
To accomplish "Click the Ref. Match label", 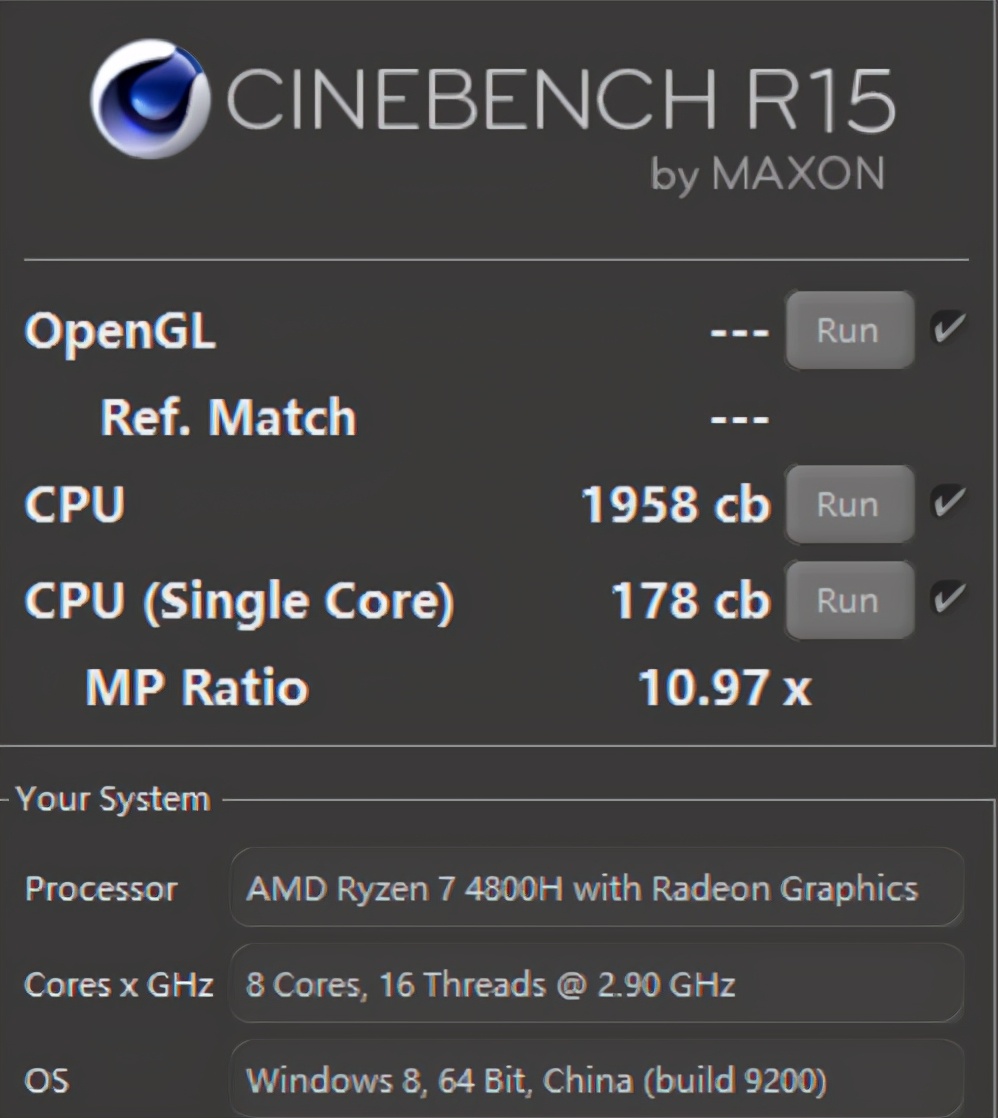I will pyautogui.click(x=230, y=419).
